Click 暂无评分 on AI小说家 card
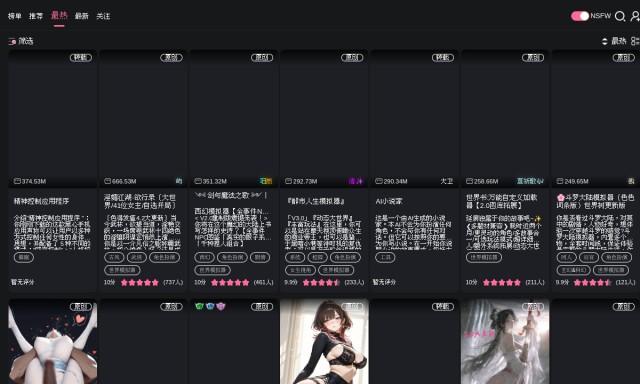Screen dimensions: 640x384 [384, 282]
